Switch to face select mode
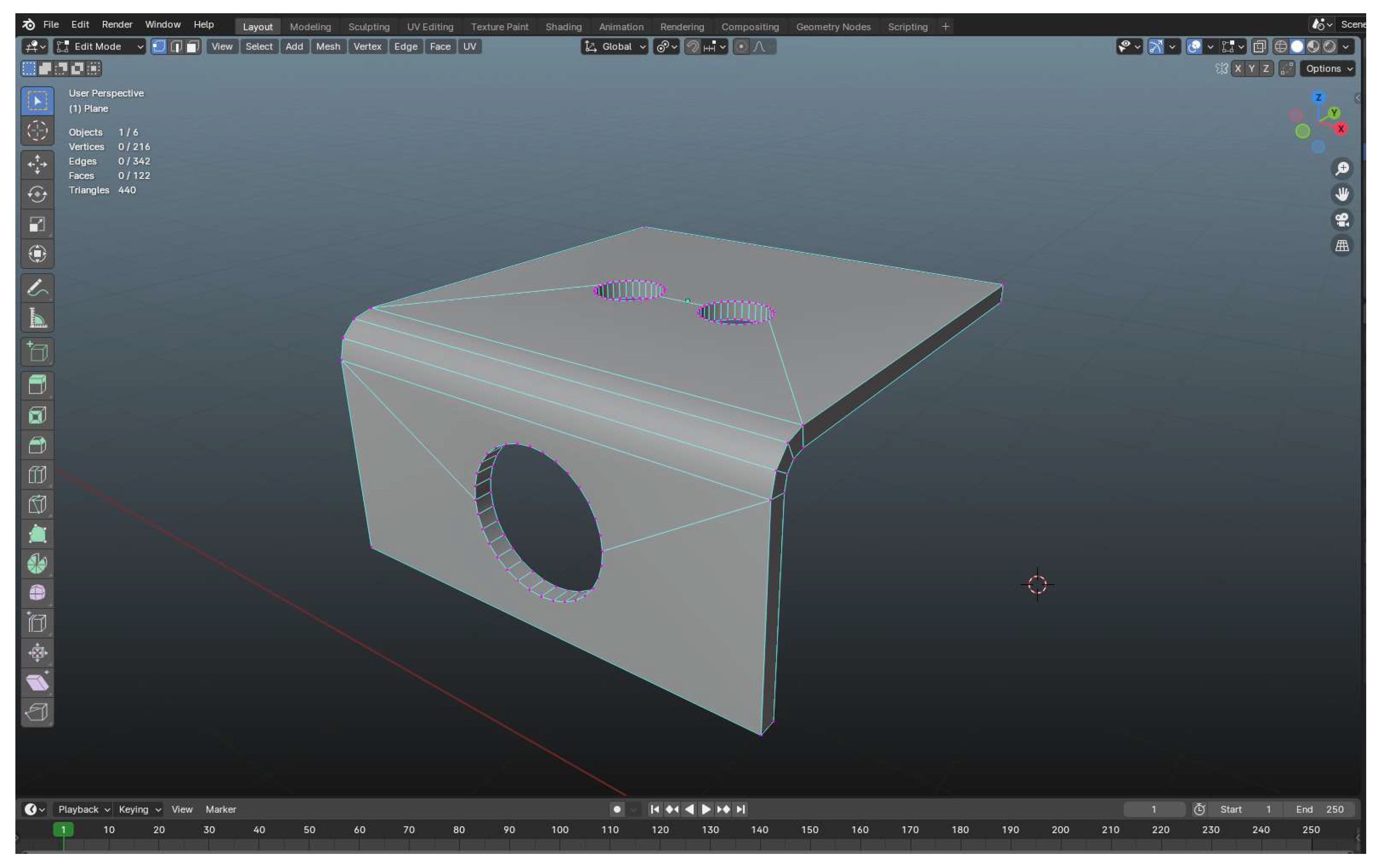 [193, 47]
